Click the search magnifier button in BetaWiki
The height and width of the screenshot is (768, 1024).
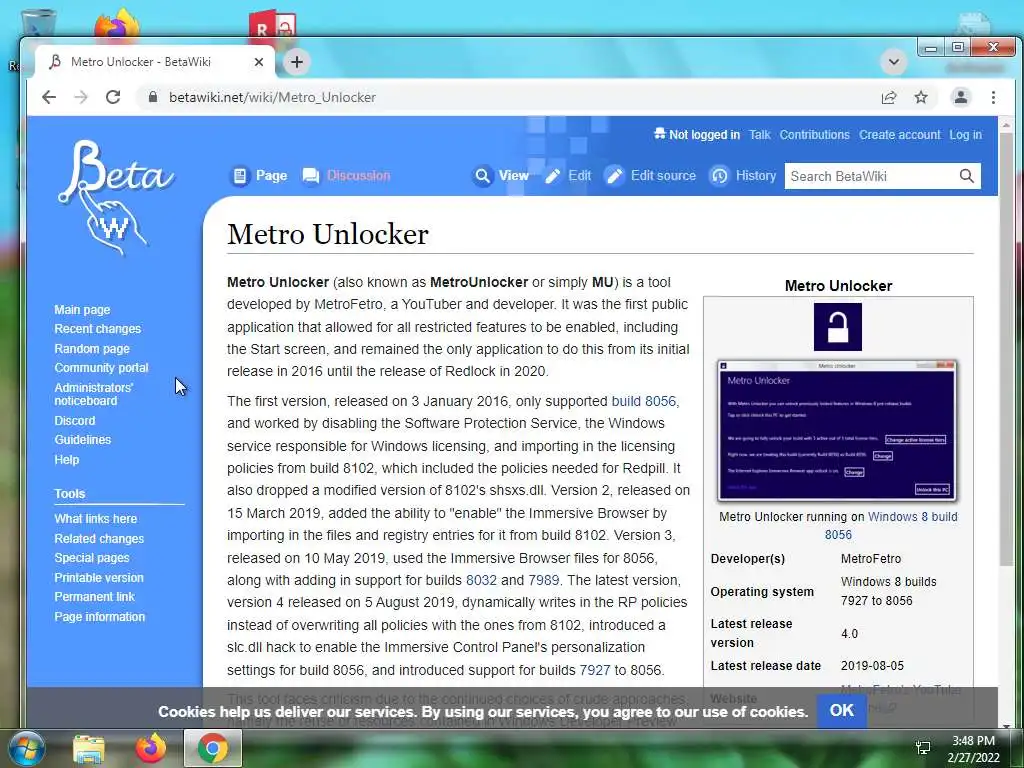tap(967, 176)
